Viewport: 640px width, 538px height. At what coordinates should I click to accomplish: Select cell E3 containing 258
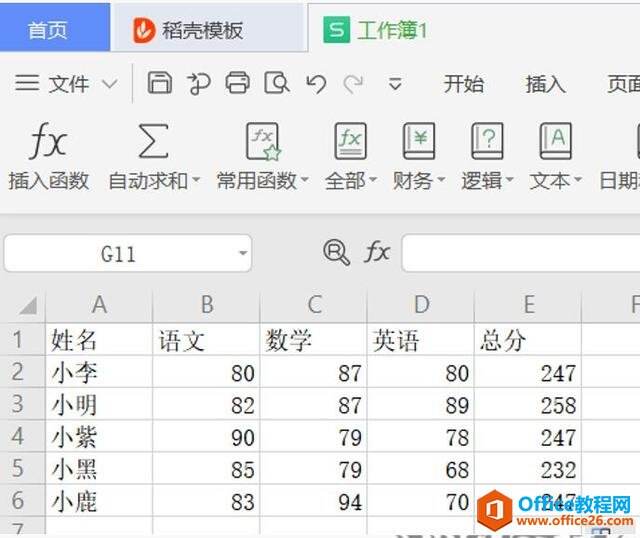pos(528,405)
